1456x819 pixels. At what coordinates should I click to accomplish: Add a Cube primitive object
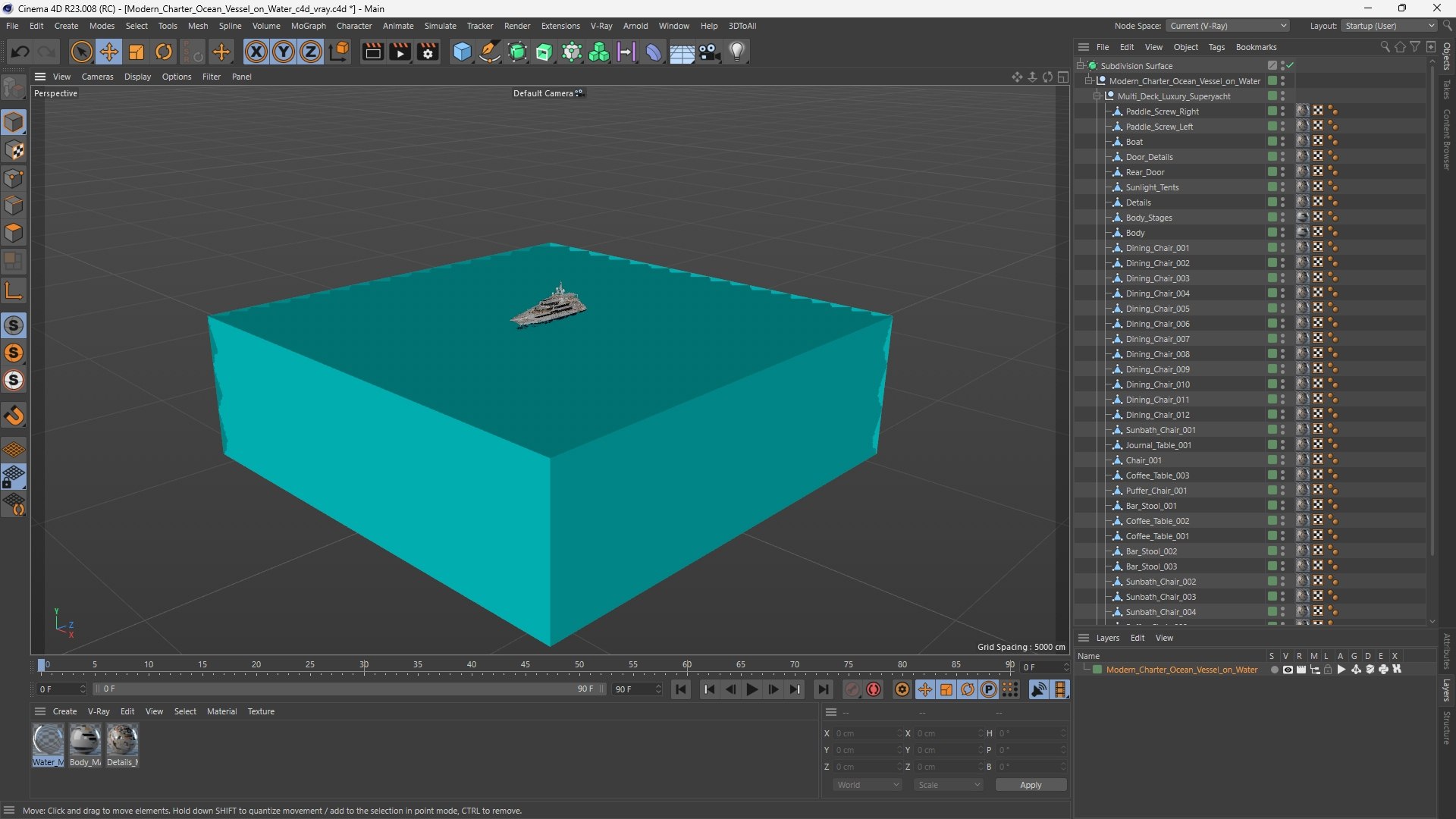462,52
